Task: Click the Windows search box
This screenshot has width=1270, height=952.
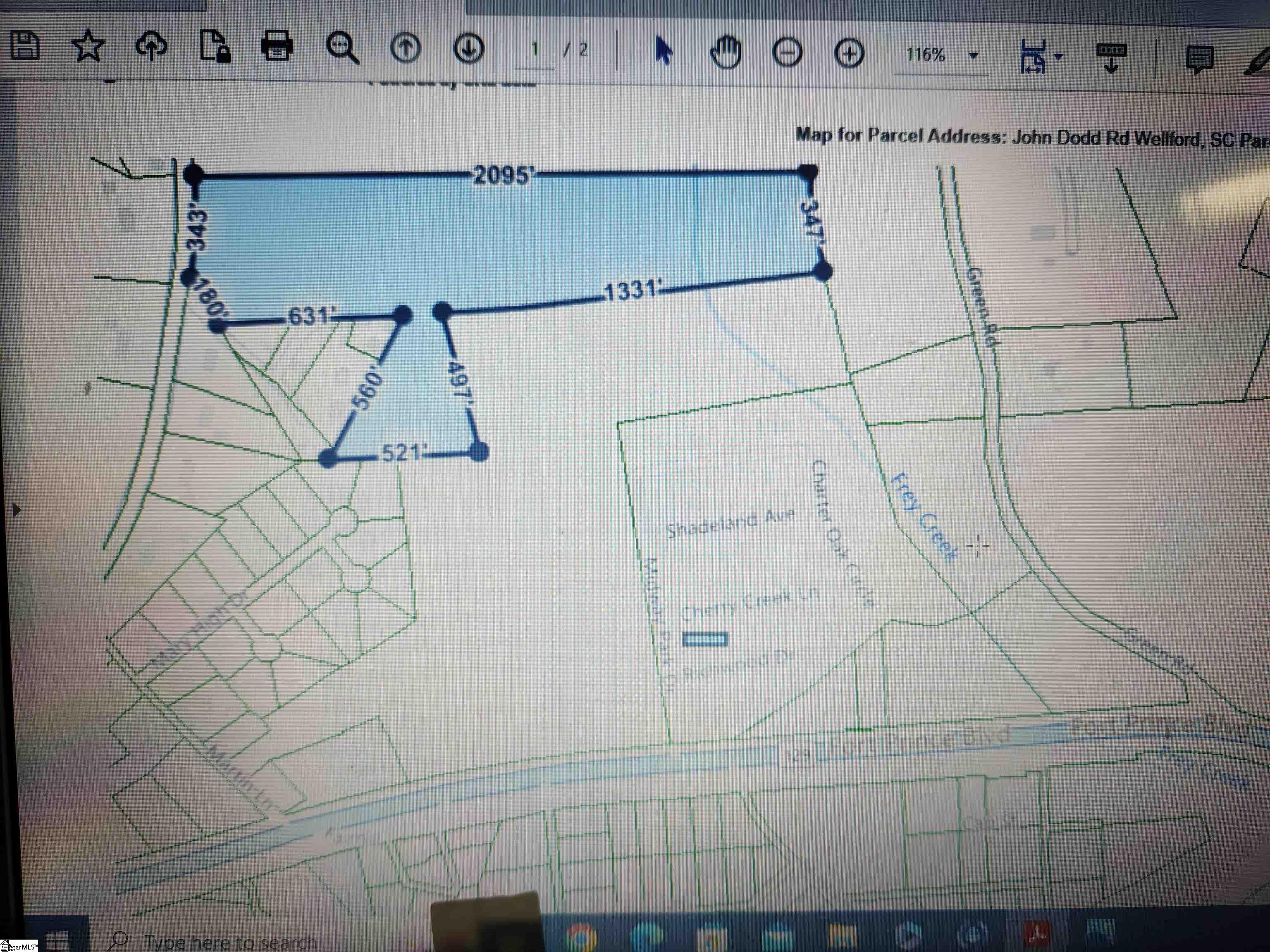Action: [230, 941]
